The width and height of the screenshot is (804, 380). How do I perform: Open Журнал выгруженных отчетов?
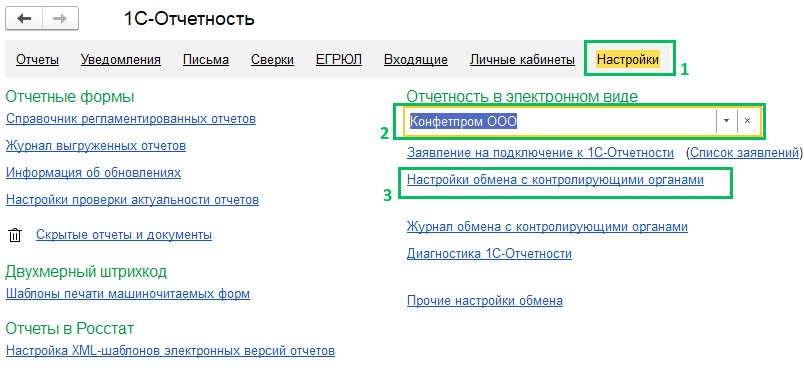[x=96, y=146]
